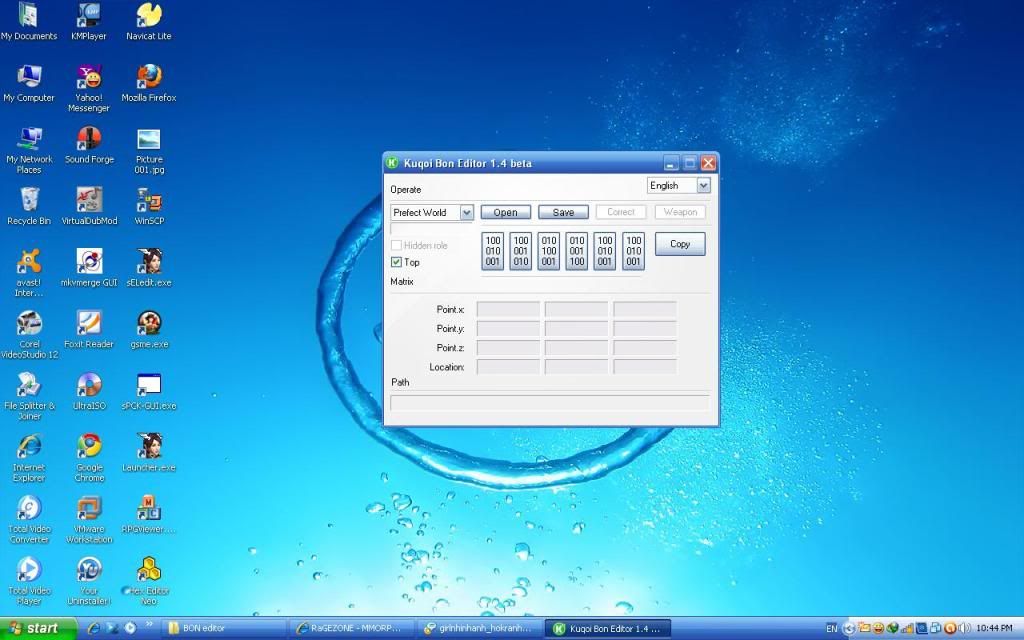Click the 010 100 001 matrix preset button
This screenshot has width=1024, height=640.
[549, 251]
